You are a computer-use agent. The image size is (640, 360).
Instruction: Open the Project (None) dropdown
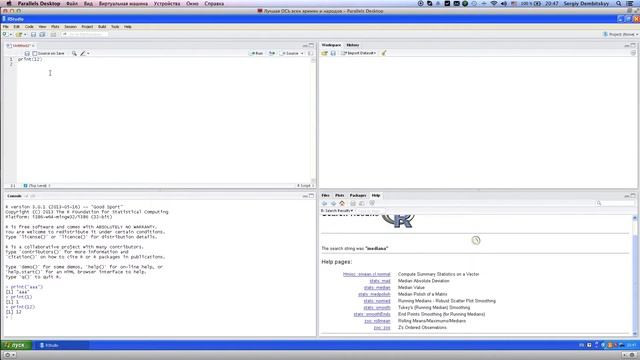[620, 35]
